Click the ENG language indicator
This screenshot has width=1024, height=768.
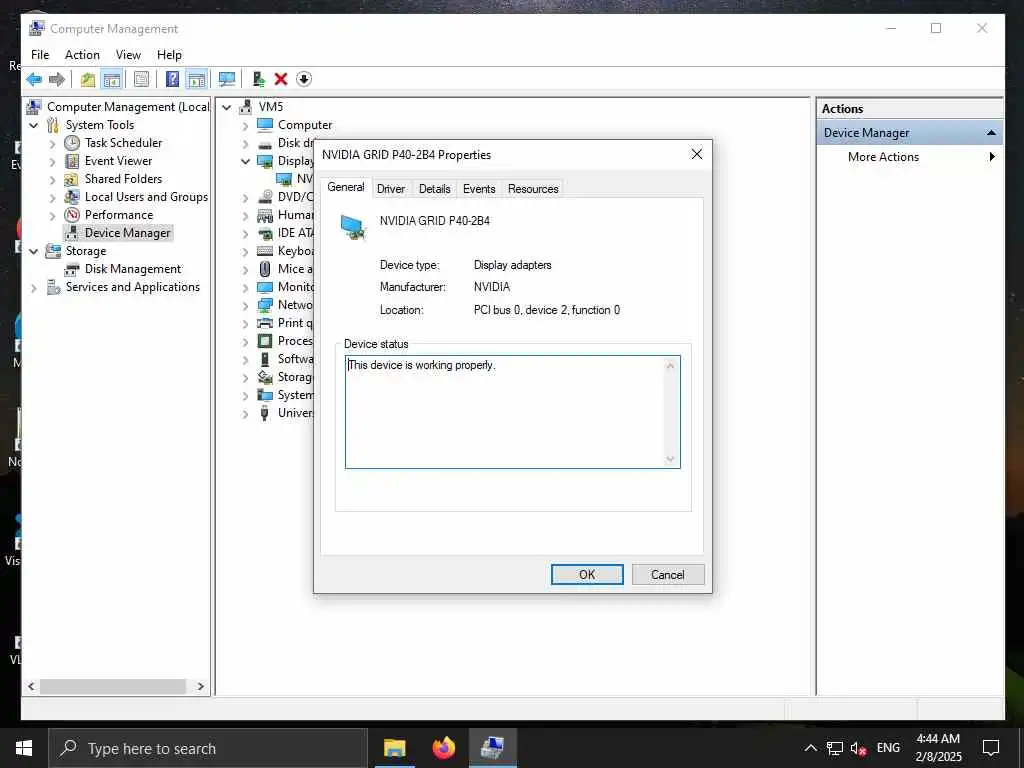[888, 748]
